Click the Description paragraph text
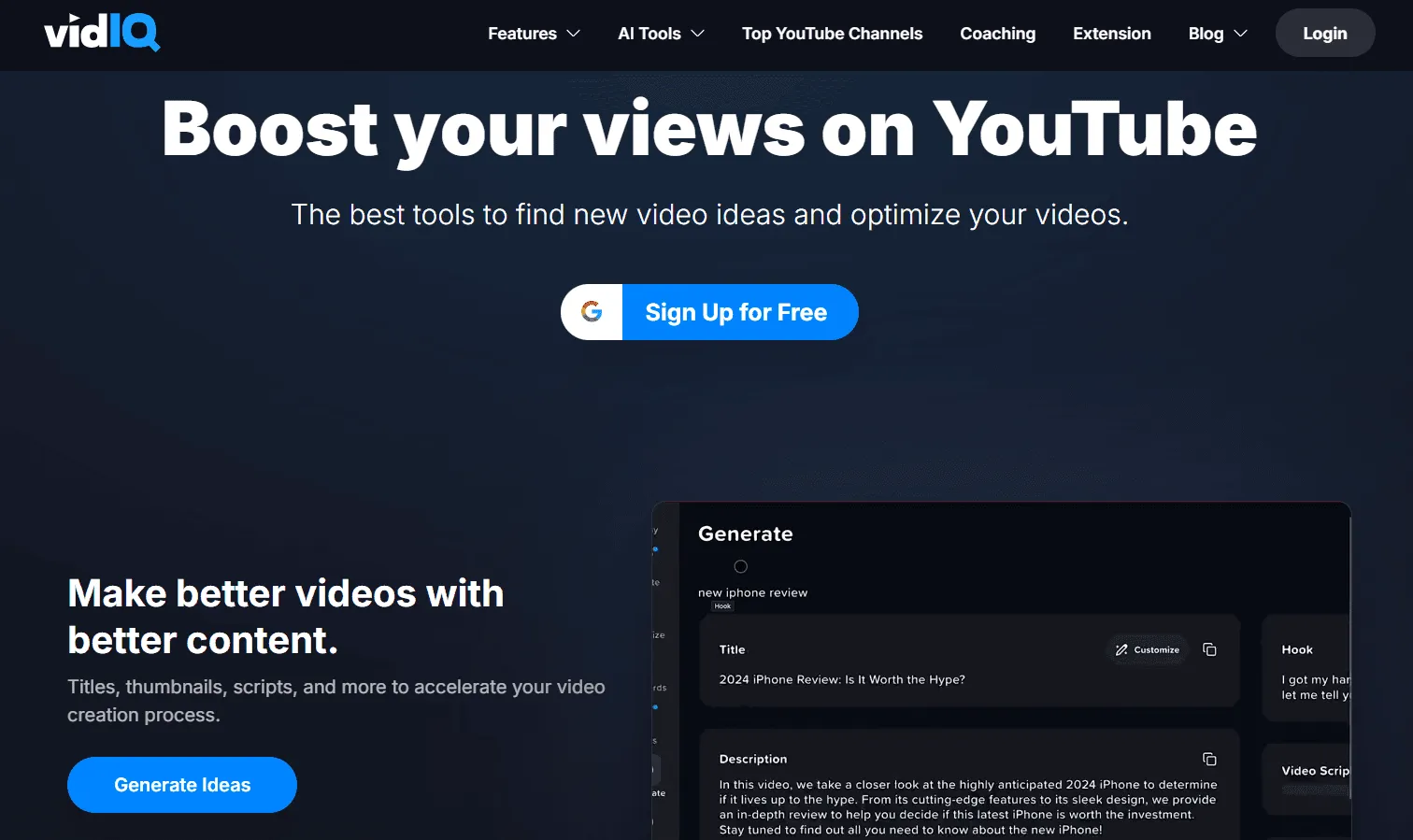 [x=968, y=807]
